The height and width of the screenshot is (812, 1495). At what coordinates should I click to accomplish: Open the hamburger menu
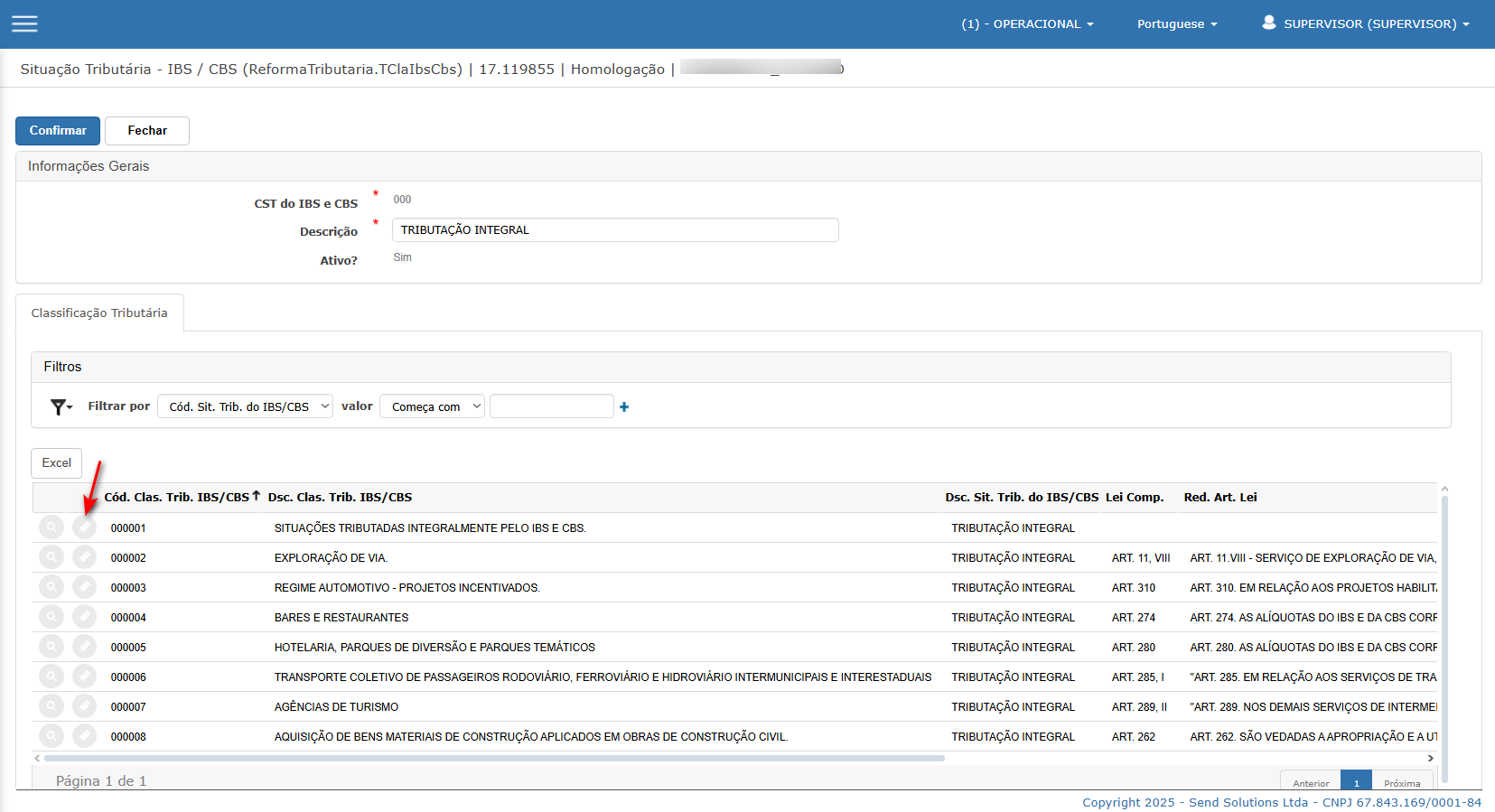[x=24, y=23]
